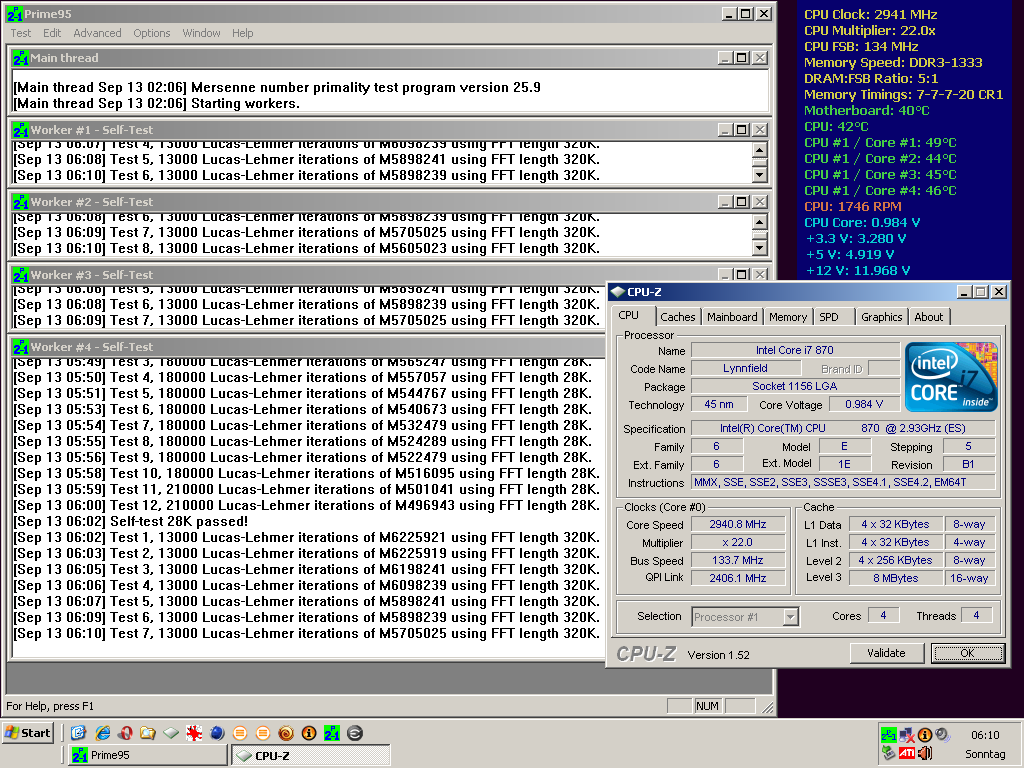Switch to the Mainboard tab in CPU-Z
1024x768 pixels.
[732, 317]
